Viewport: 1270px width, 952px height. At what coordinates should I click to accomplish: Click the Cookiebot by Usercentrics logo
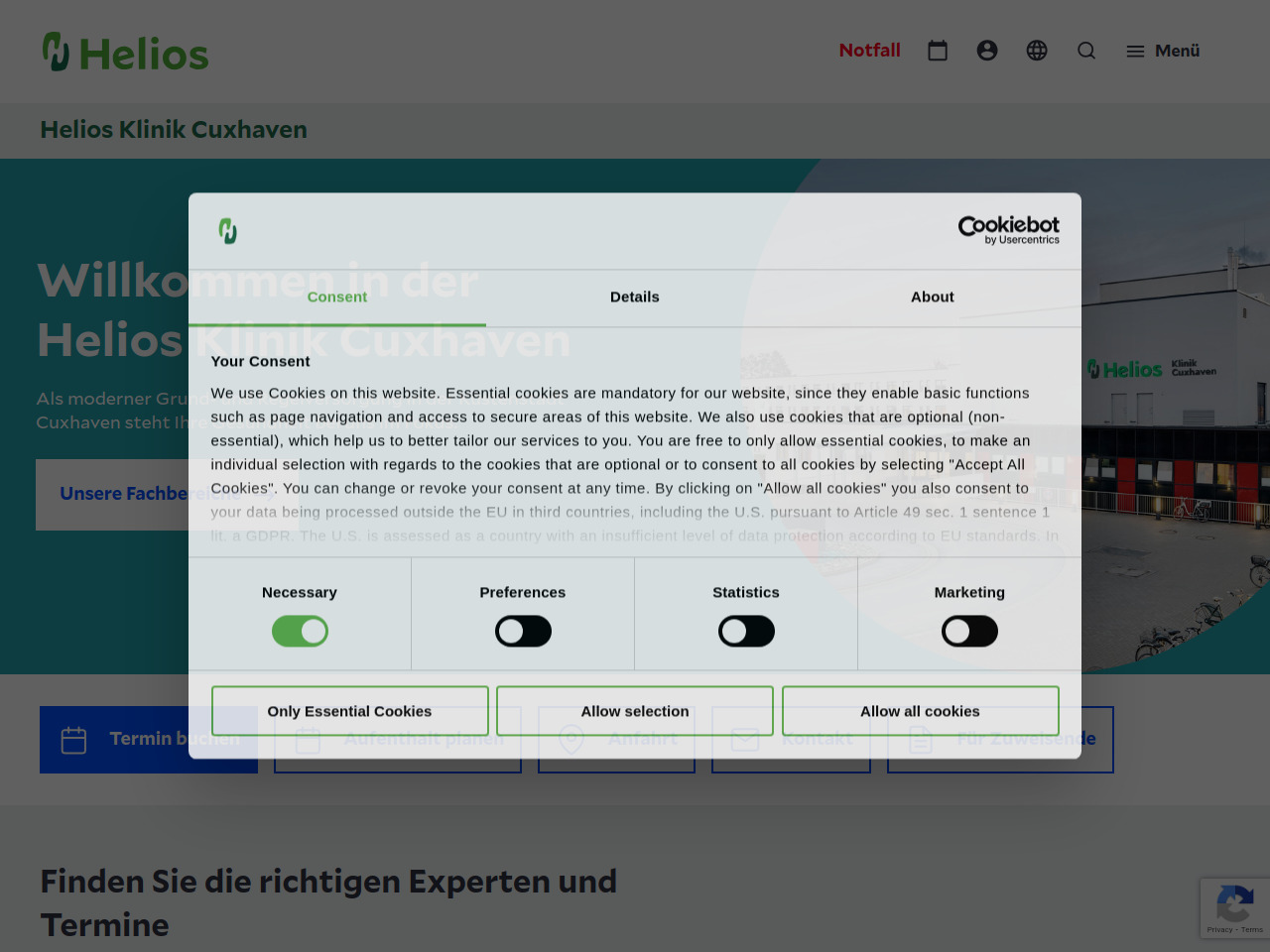click(1008, 230)
